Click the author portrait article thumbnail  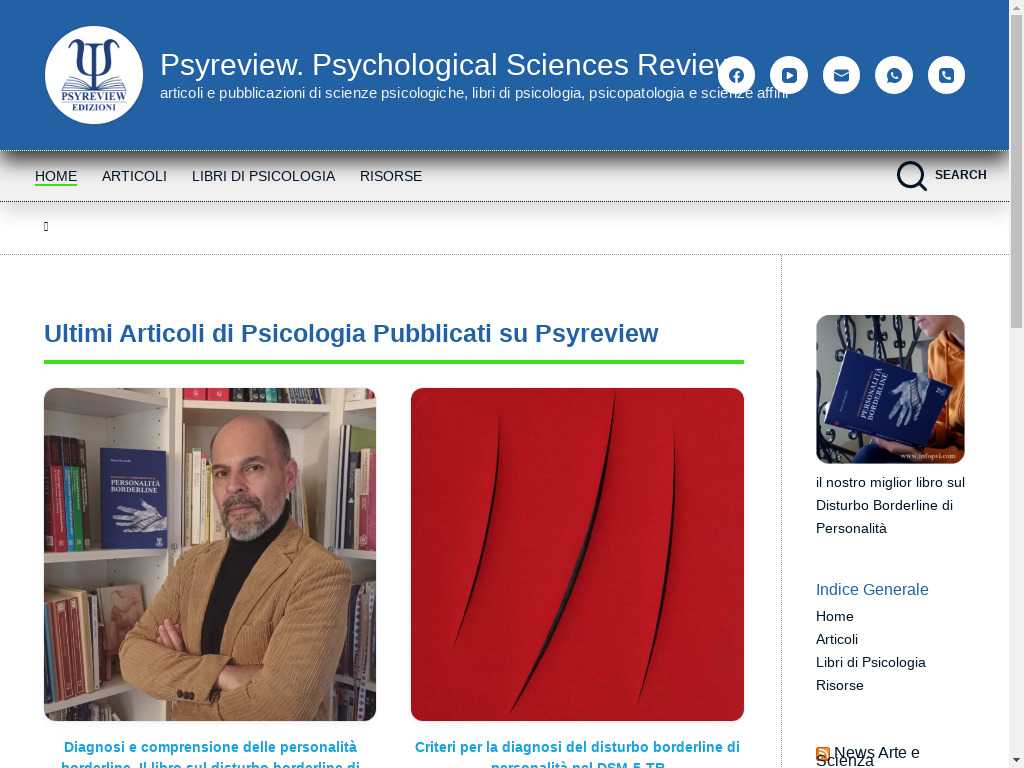click(210, 554)
